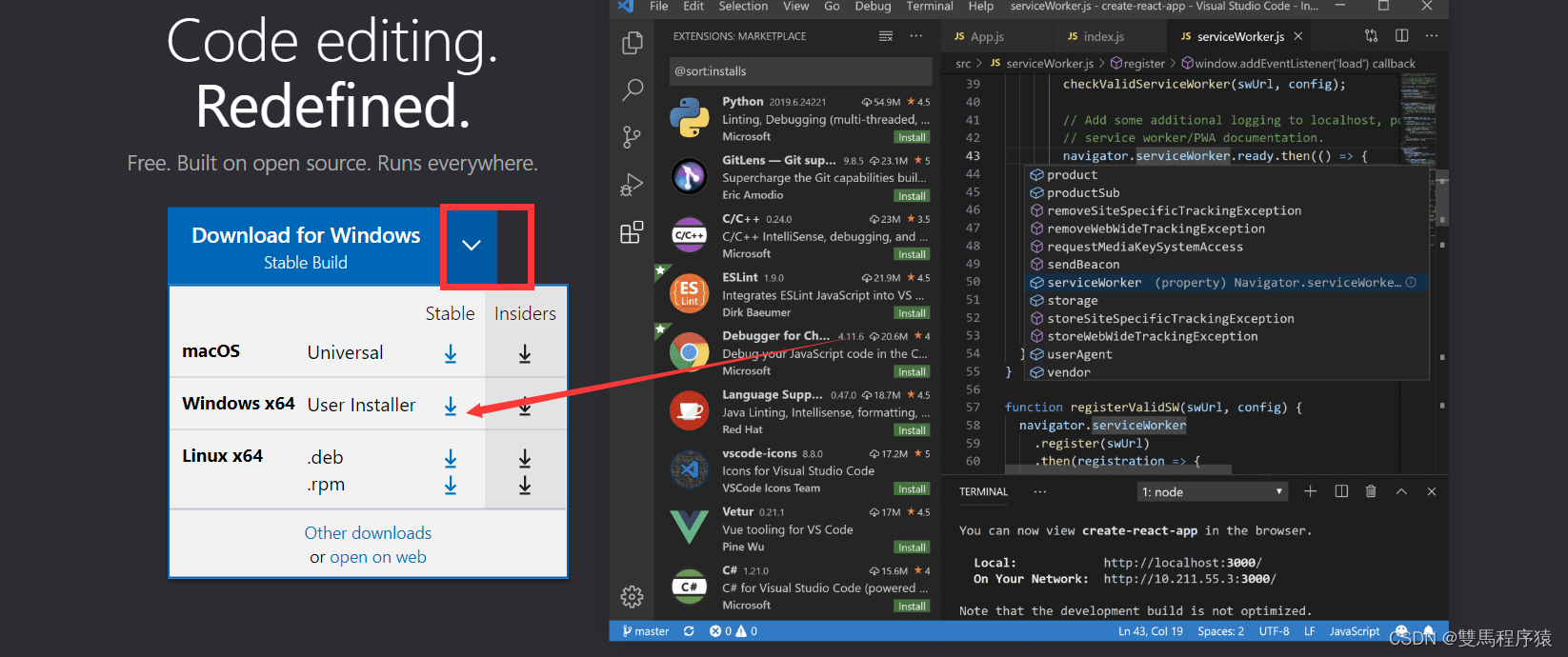Viewport: 1568px width, 657px height.
Task: Install the C/C++ extension
Action: click(x=912, y=254)
